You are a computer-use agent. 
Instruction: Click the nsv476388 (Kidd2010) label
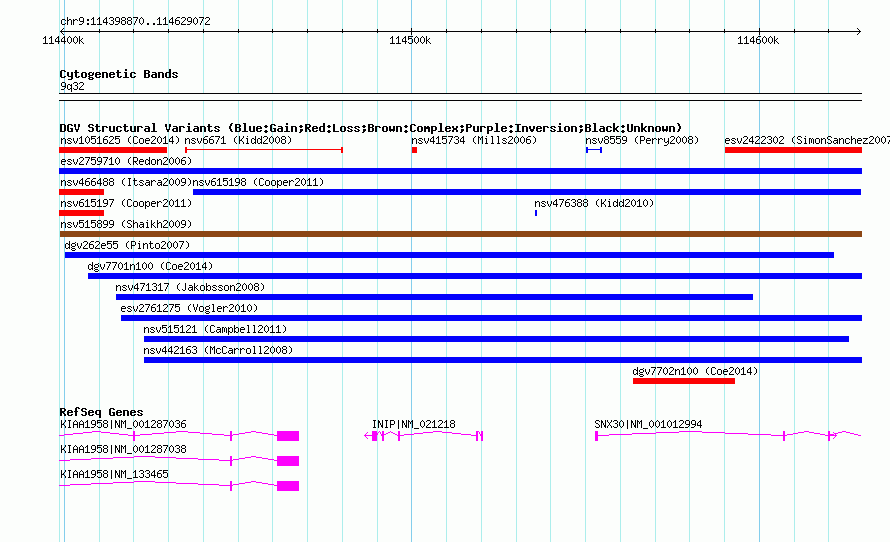[x=594, y=203]
